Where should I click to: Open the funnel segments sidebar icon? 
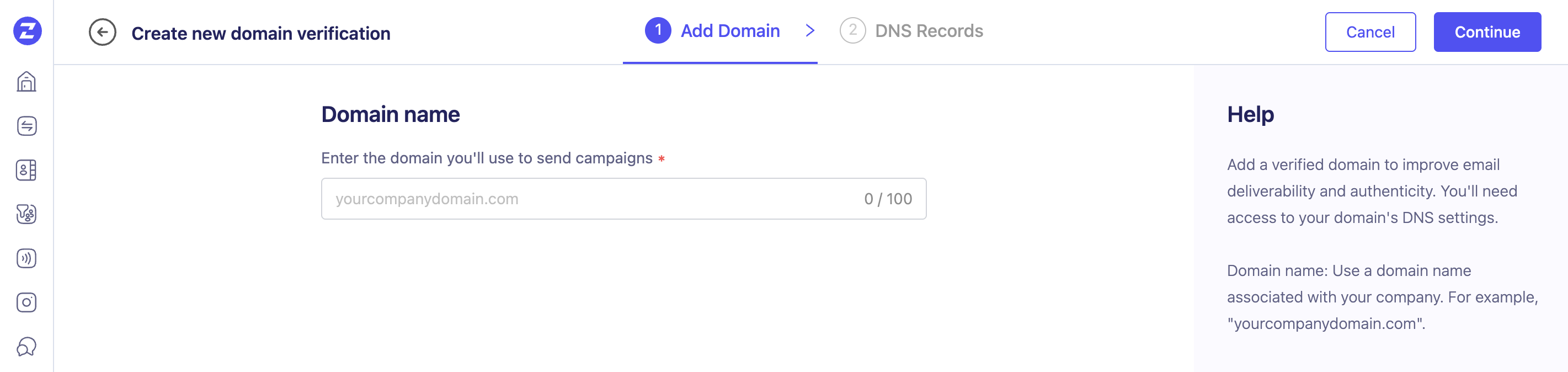27,214
